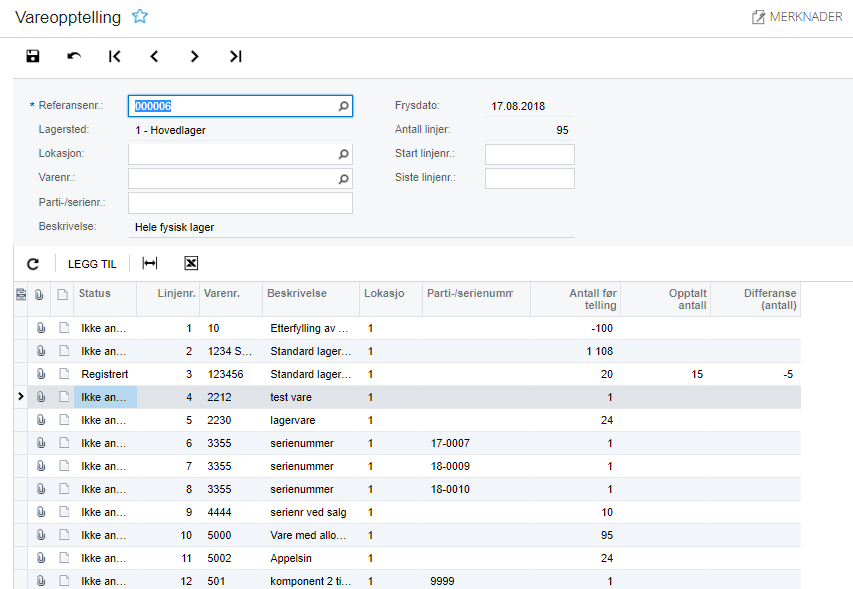
Task: Go to the first record
Action: click(x=114, y=56)
